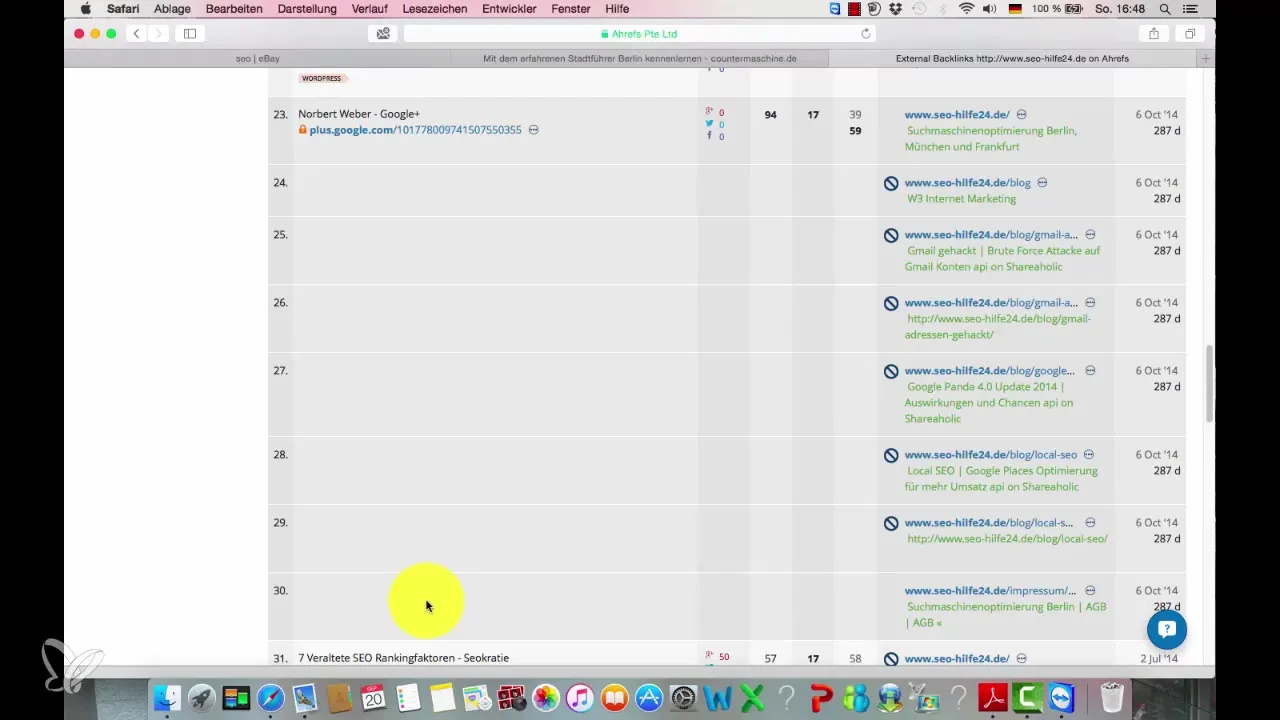Viewport: 1280px width, 720px height.
Task: Open Wi-Fi status menu
Action: pyautogui.click(x=966, y=9)
